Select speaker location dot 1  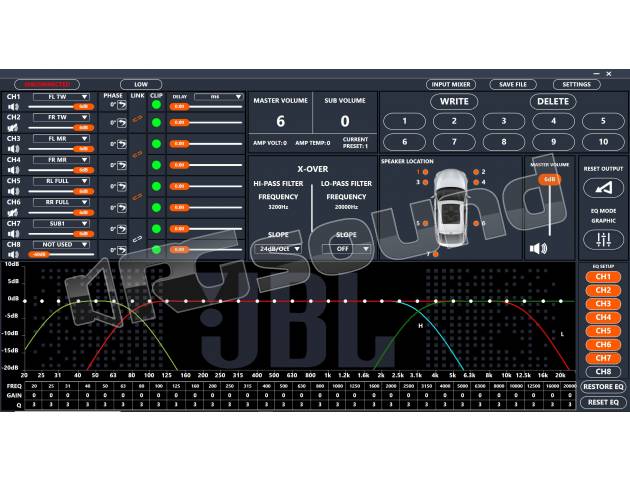coord(425,172)
